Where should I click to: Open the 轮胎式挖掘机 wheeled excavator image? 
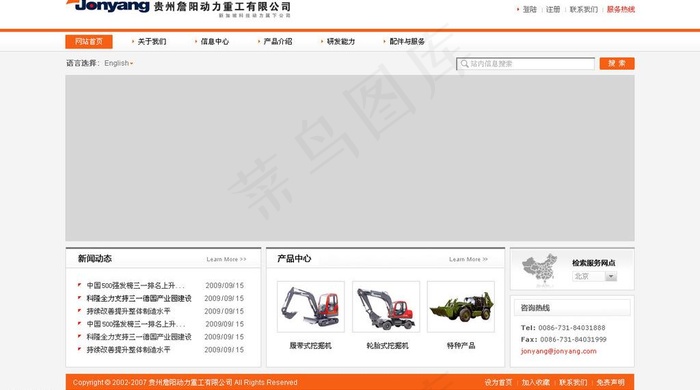tap(386, 307)
